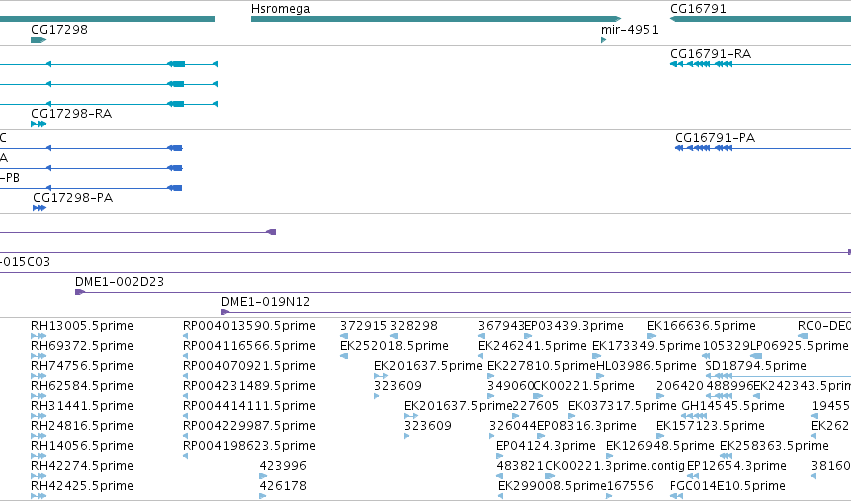Select the 426178 arrow glyph
The width and height of the screenshot is (851, 501).
(263, 496)
